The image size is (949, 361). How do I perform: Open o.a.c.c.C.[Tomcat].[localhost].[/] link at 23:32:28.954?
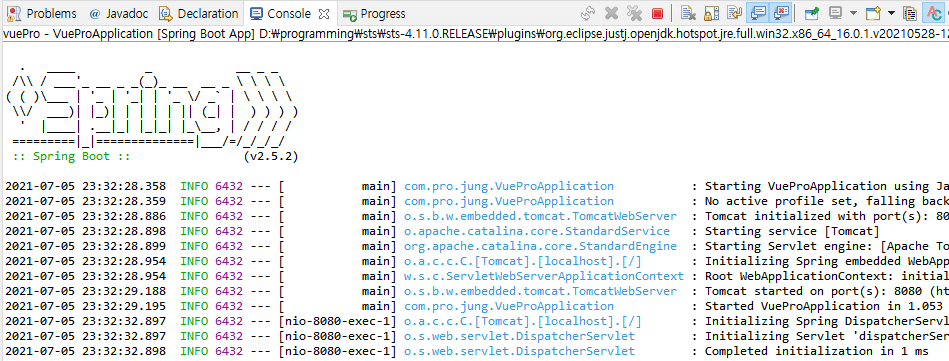click(x=523, y=261)
